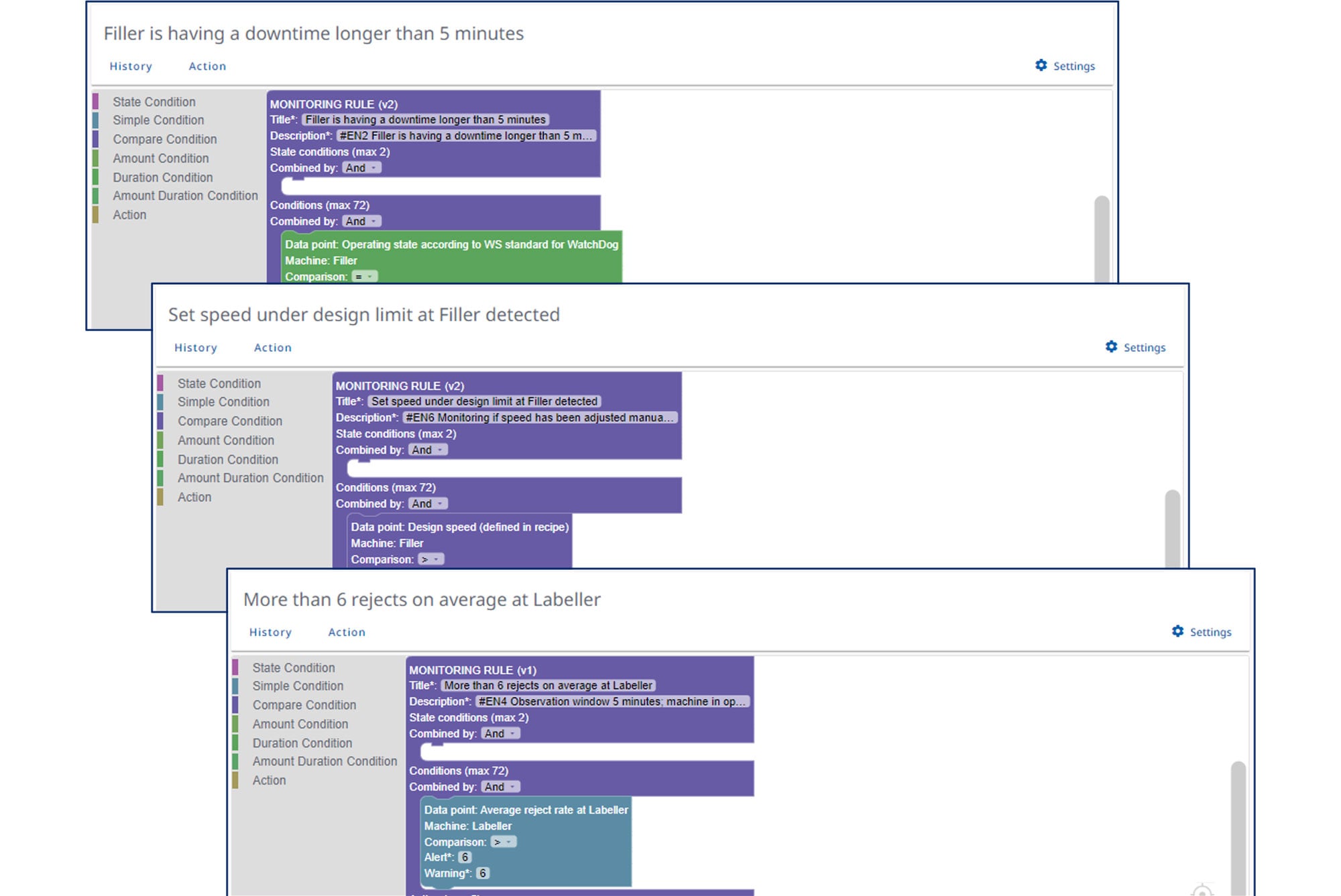Select State Condition in Labeller panel toolbox
Screen dimensions: 1341x896
(x=293, y=667)
